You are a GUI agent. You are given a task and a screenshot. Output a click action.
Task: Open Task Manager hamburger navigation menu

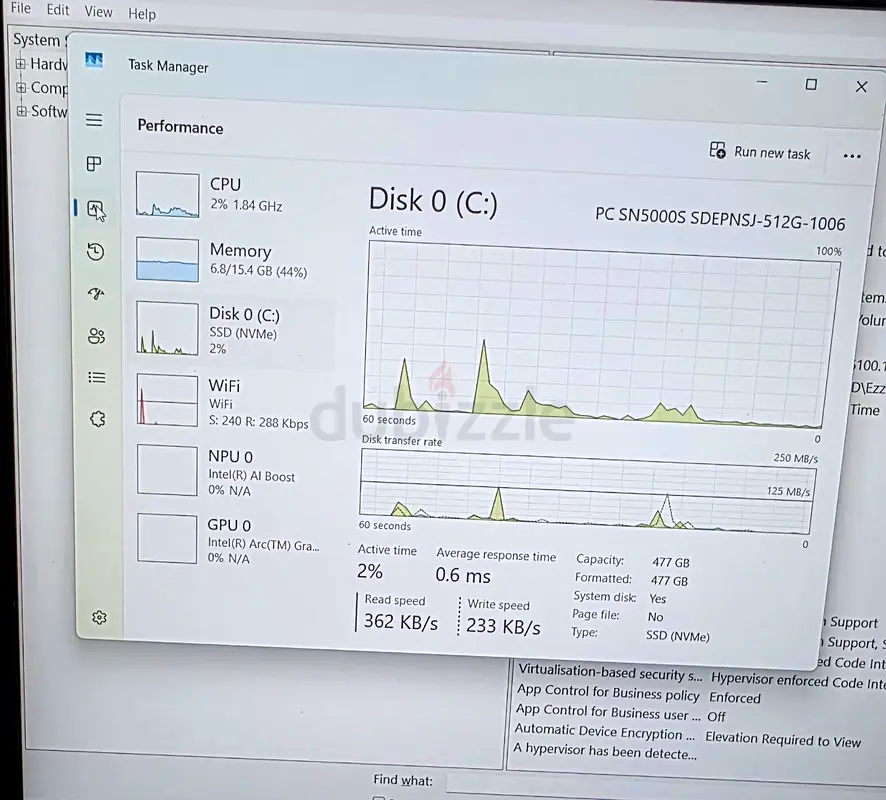pos(94,120)
